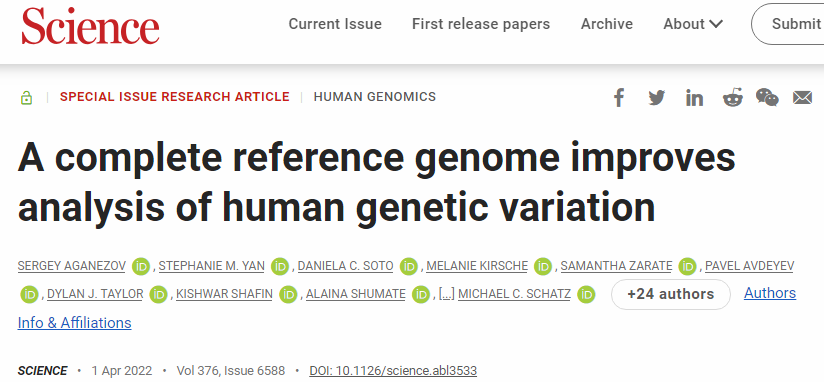This screenshot has height=382, width=824.
Task: Share via WeChat icon
Action: (767, 97)
